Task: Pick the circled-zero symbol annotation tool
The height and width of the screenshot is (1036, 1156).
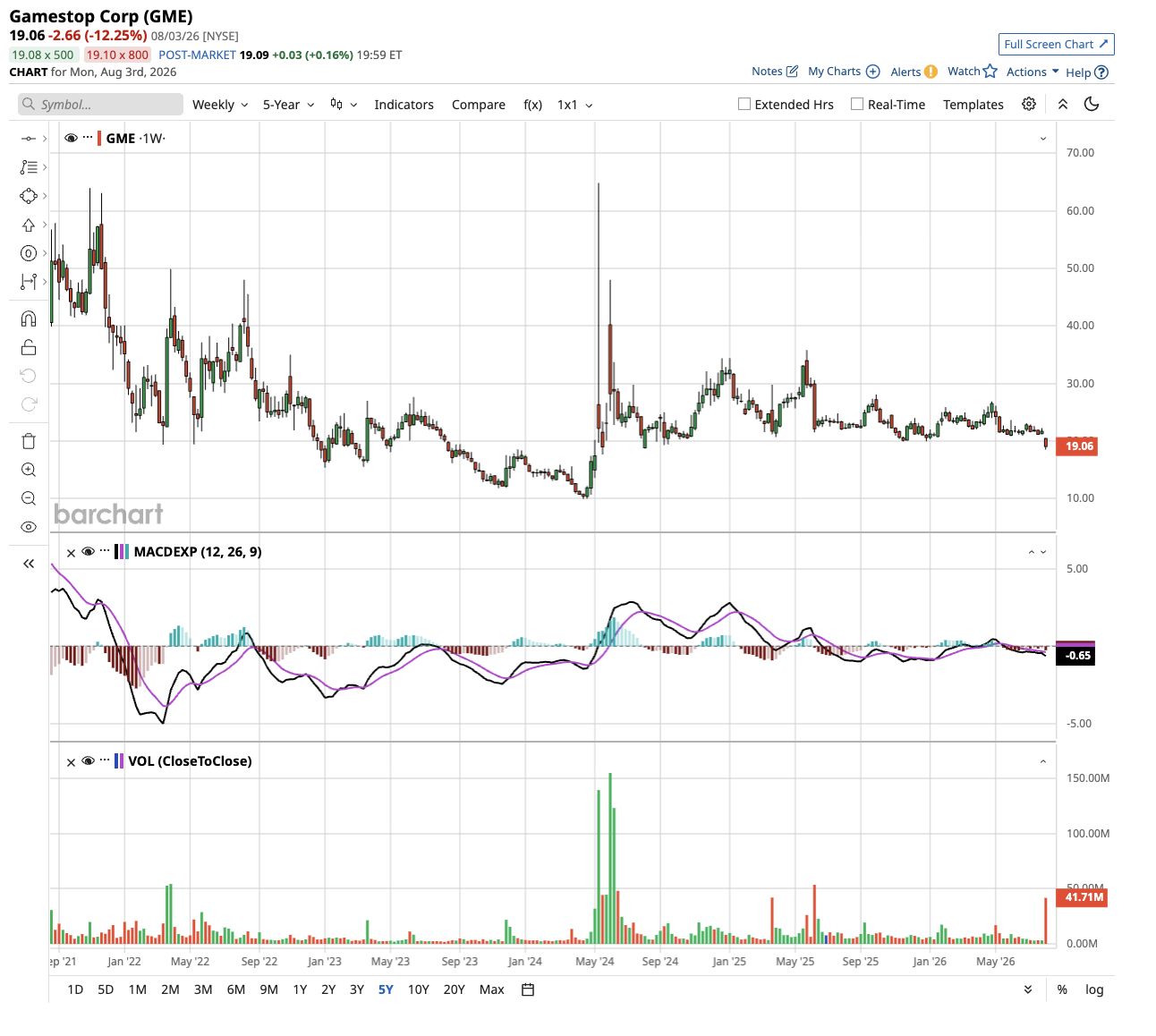Action: pos(29,253)
